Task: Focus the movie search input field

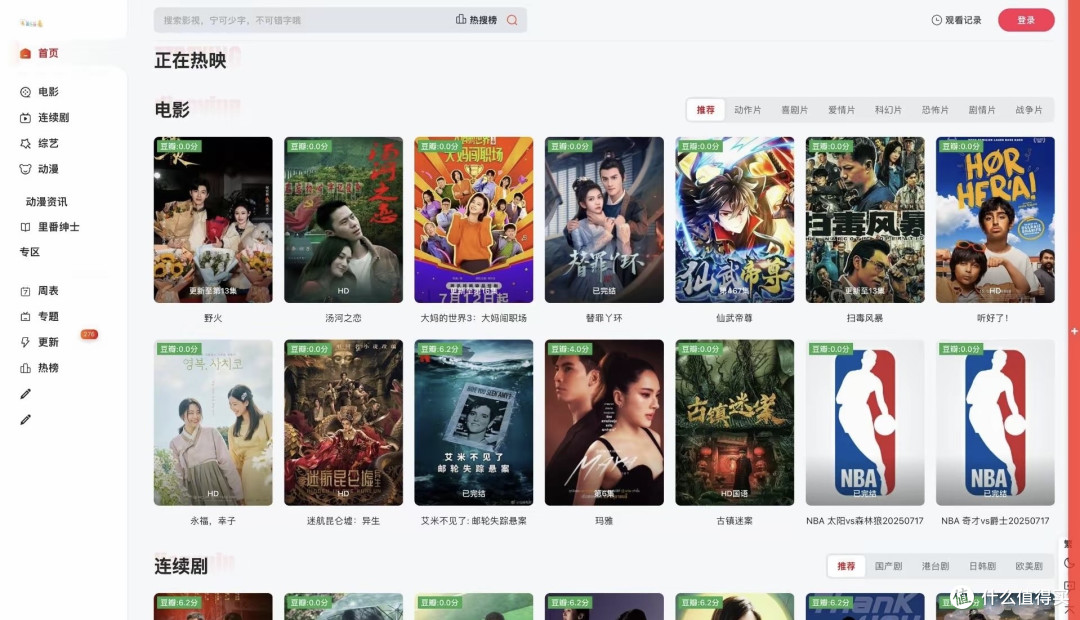Action: (x=303, y=20)
